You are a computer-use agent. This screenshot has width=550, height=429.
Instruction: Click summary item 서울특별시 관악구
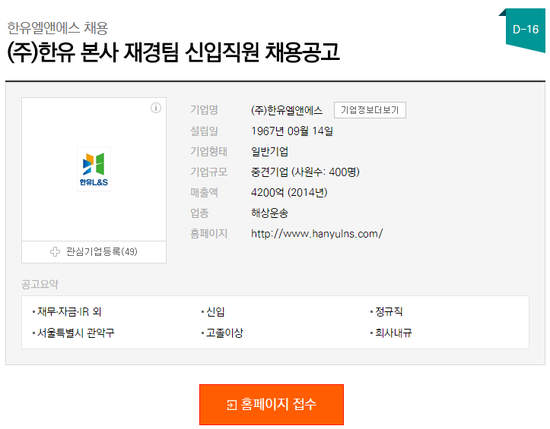tap(76, 333)
